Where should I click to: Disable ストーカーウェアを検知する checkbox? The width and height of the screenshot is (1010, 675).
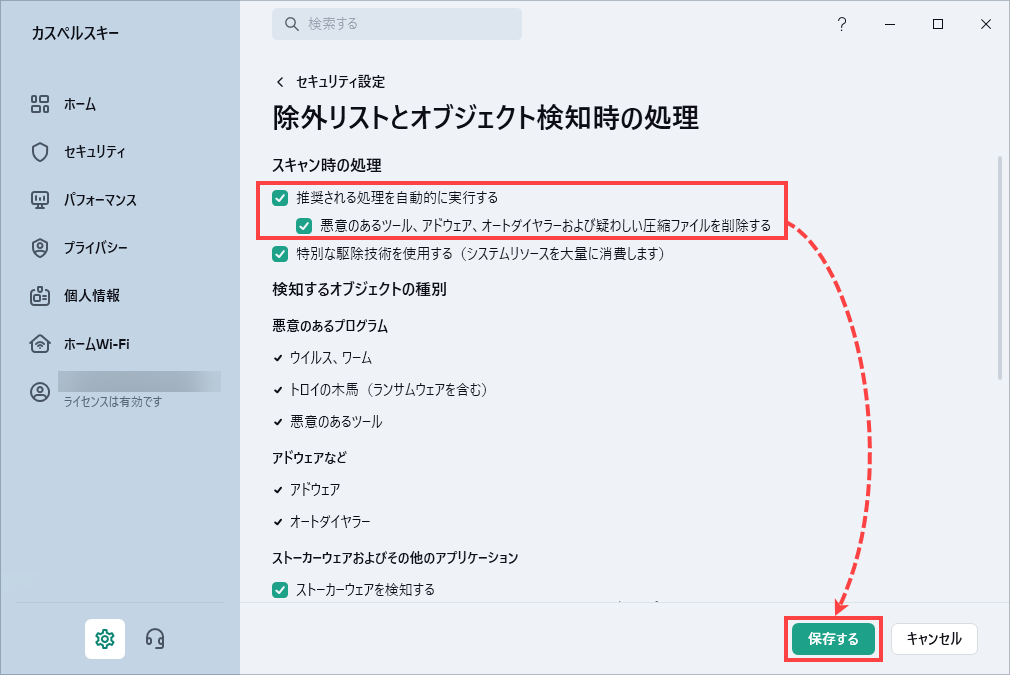pos(279,590)
